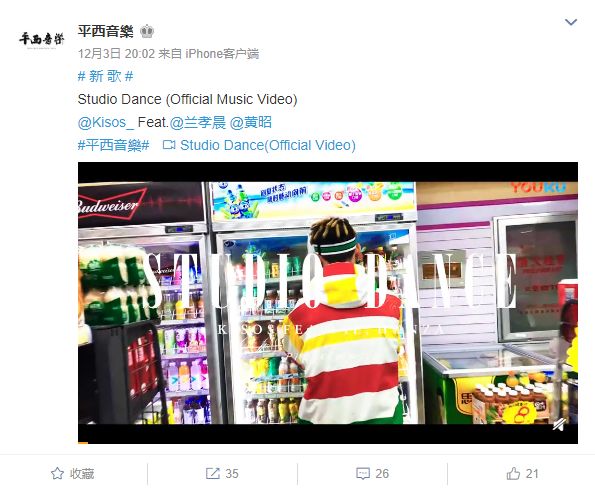Image resolution: width=595 pixels, height=492 pixels.
Task: Open the crown verification badge beside the account name
Action: click(147, 31)
